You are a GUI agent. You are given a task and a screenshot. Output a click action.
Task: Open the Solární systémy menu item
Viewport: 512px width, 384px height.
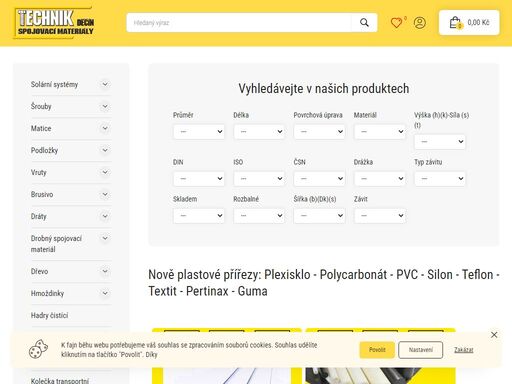(x=54, y=84)
